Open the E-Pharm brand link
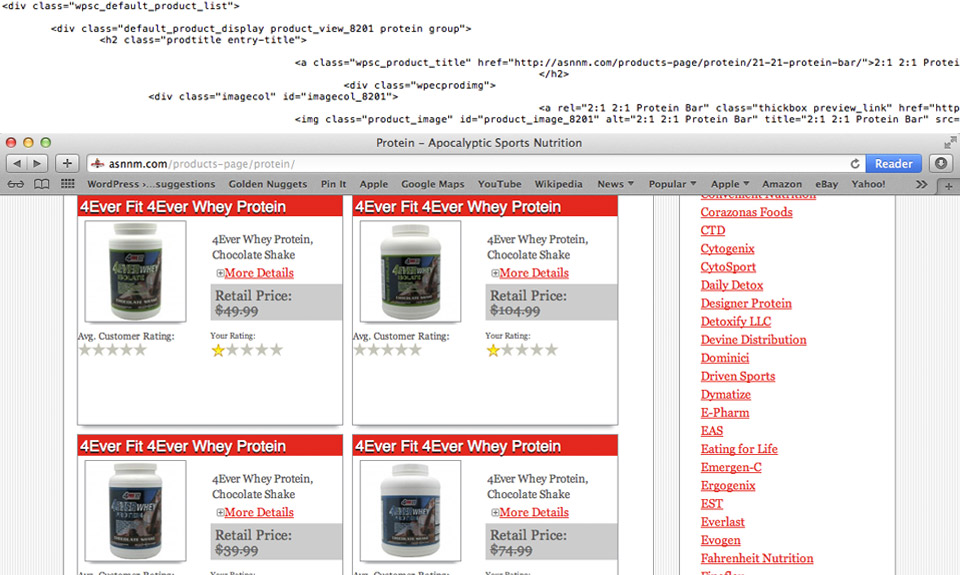The height and width of the screenshot is (575, 960). 724,413
